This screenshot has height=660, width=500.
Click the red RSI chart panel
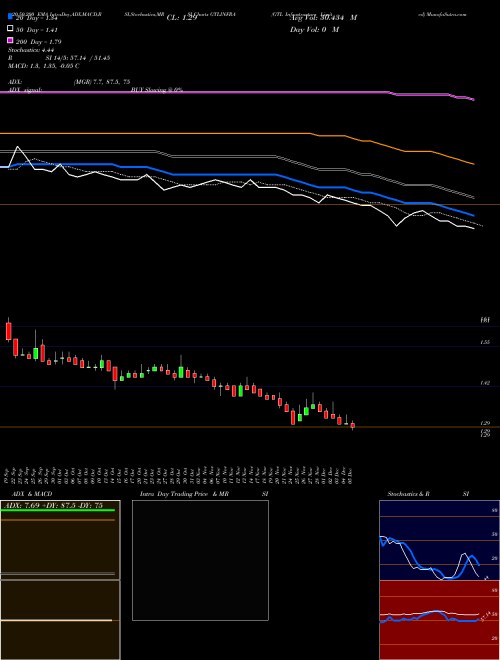(x=439, y=620)
